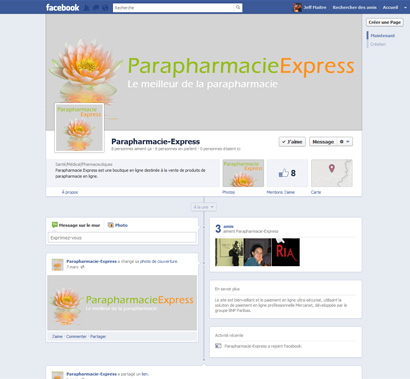Open the ParapharmacieExpress cover photo
This screenshot has width=410, height=379.
(204, 72)
